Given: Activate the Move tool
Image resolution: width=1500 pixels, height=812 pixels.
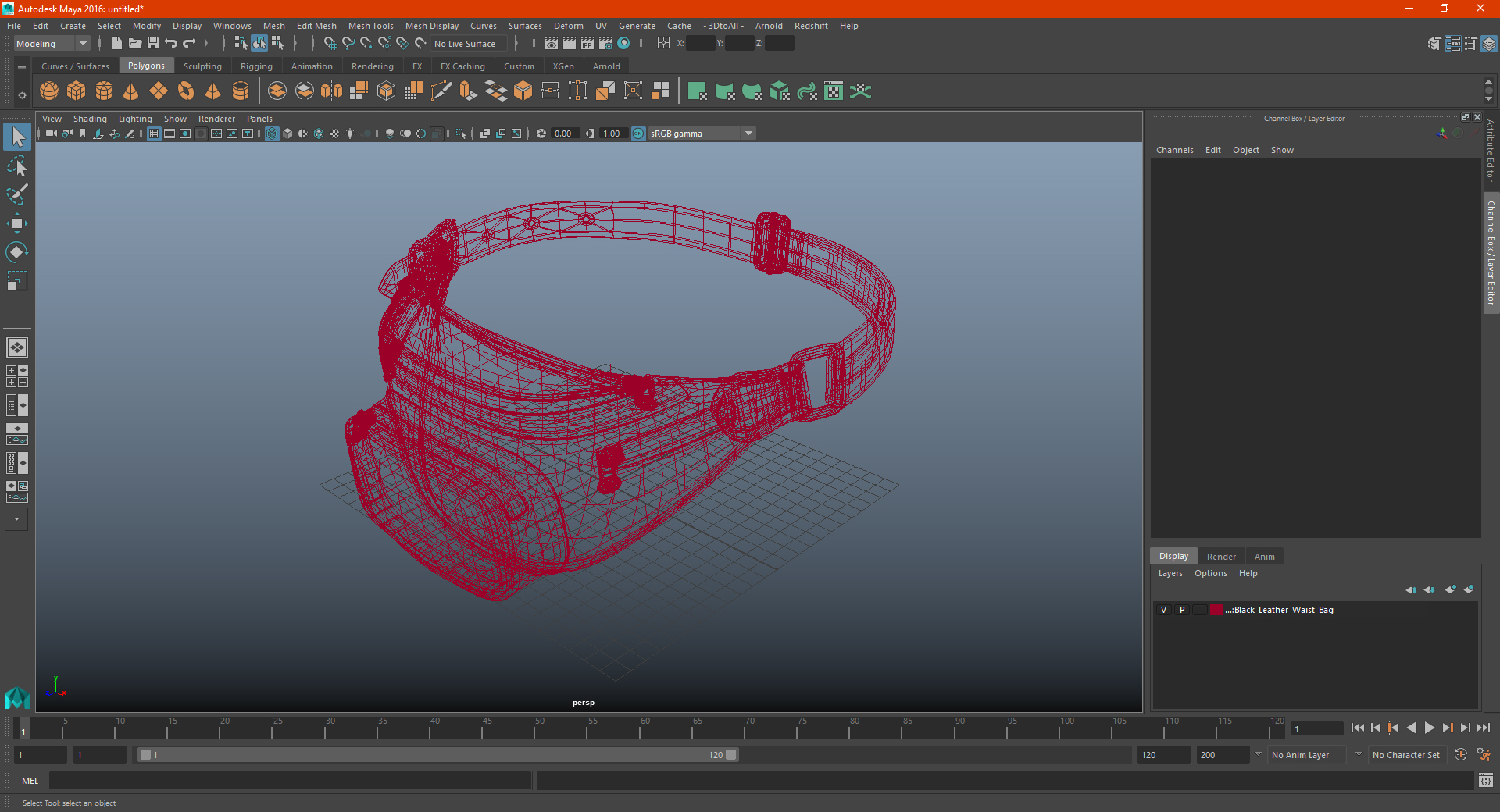Looking at the screenshot, I should pyautogui.click(x=17, y=223).
